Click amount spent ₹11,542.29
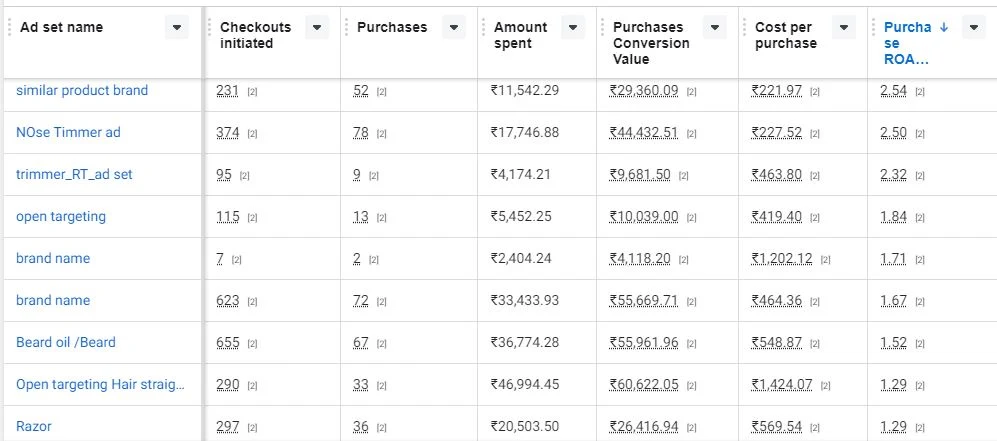Viewport: 997px width, 441px height. tap(525, 90)
